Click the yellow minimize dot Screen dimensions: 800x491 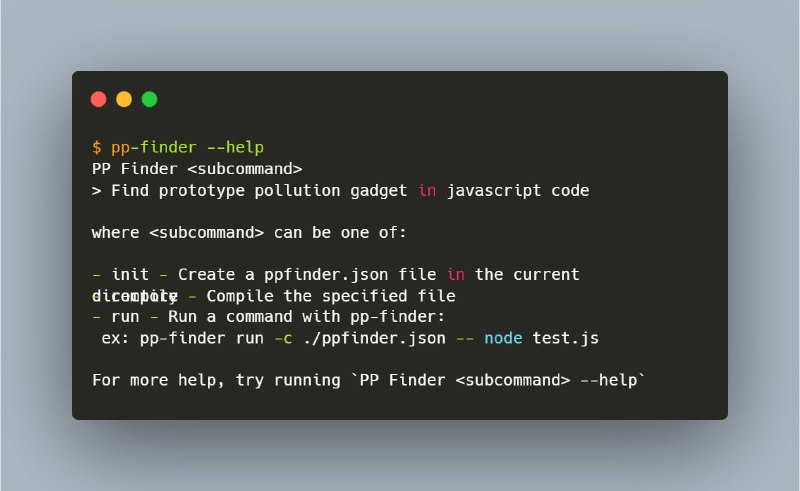click(124, 99)
